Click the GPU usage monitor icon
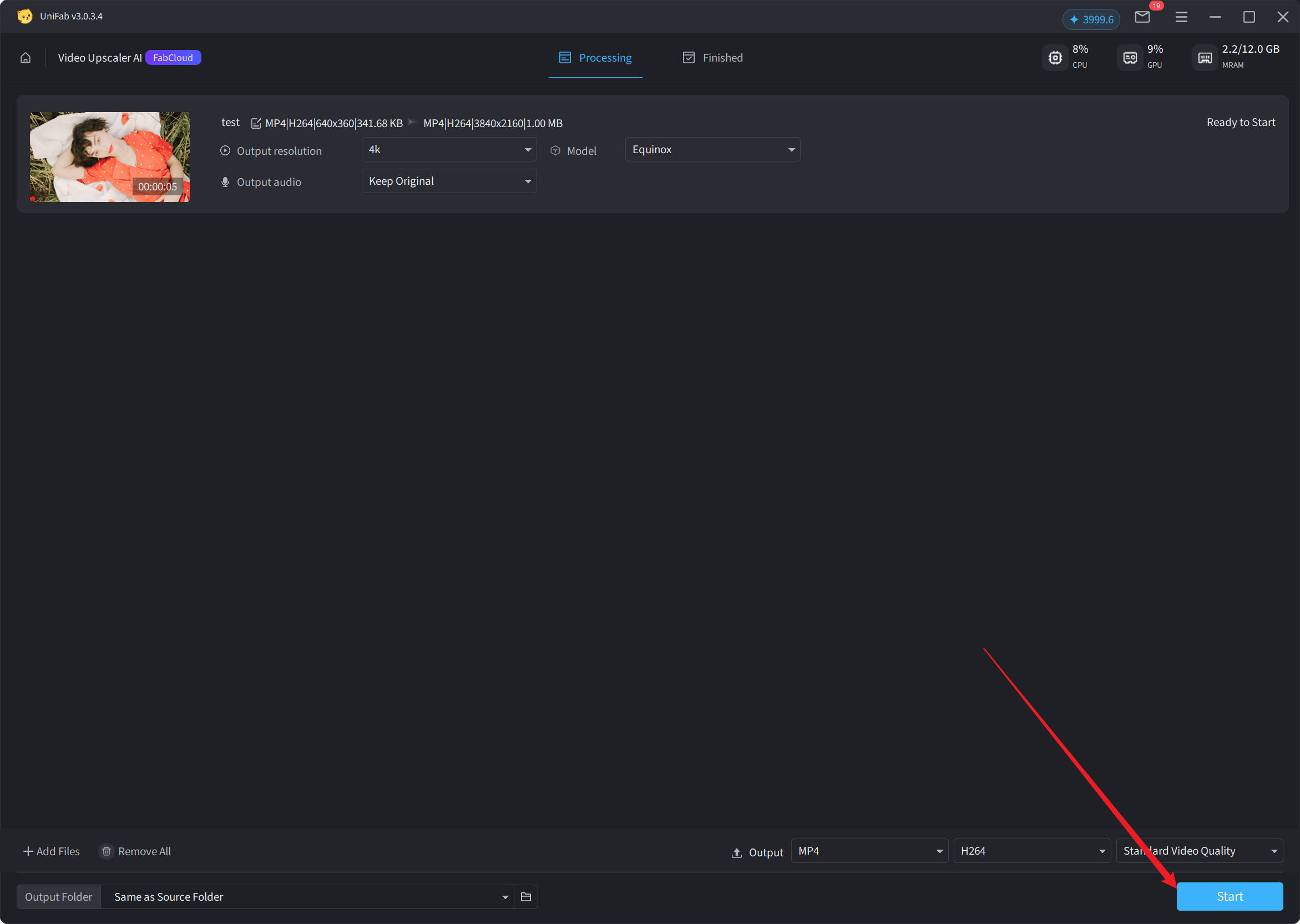Viewport: 1300px width, 924px height. (1130, 58)
